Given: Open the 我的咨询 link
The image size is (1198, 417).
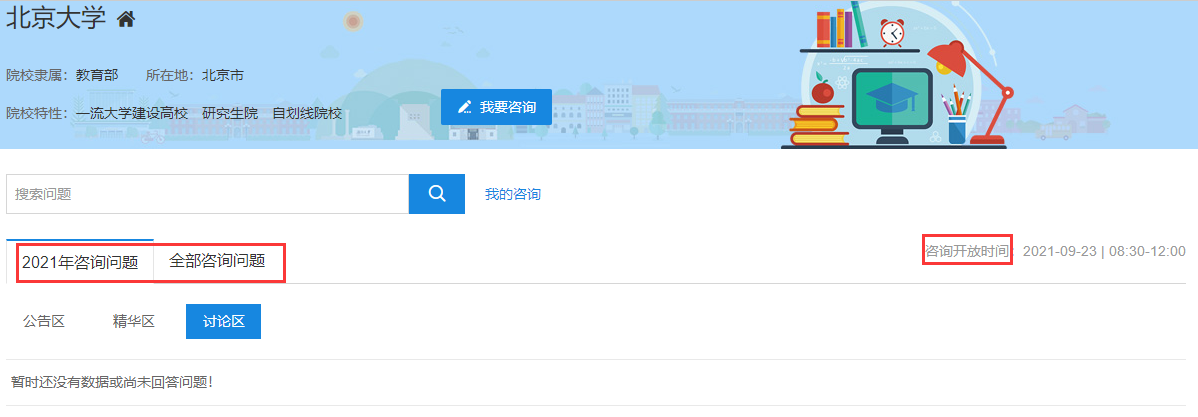Looking at the screenshot, I should 513,194.
